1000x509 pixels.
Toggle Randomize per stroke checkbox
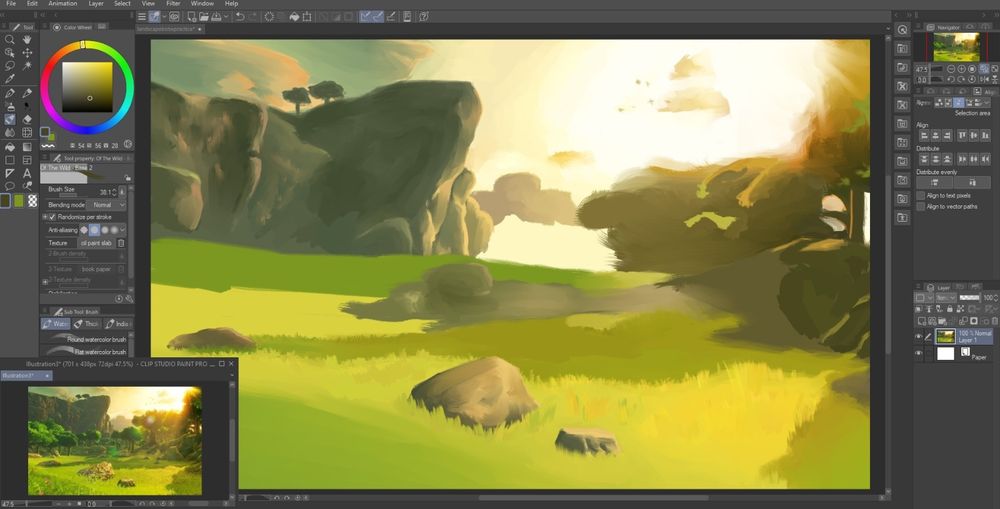[x=52, y=217]
